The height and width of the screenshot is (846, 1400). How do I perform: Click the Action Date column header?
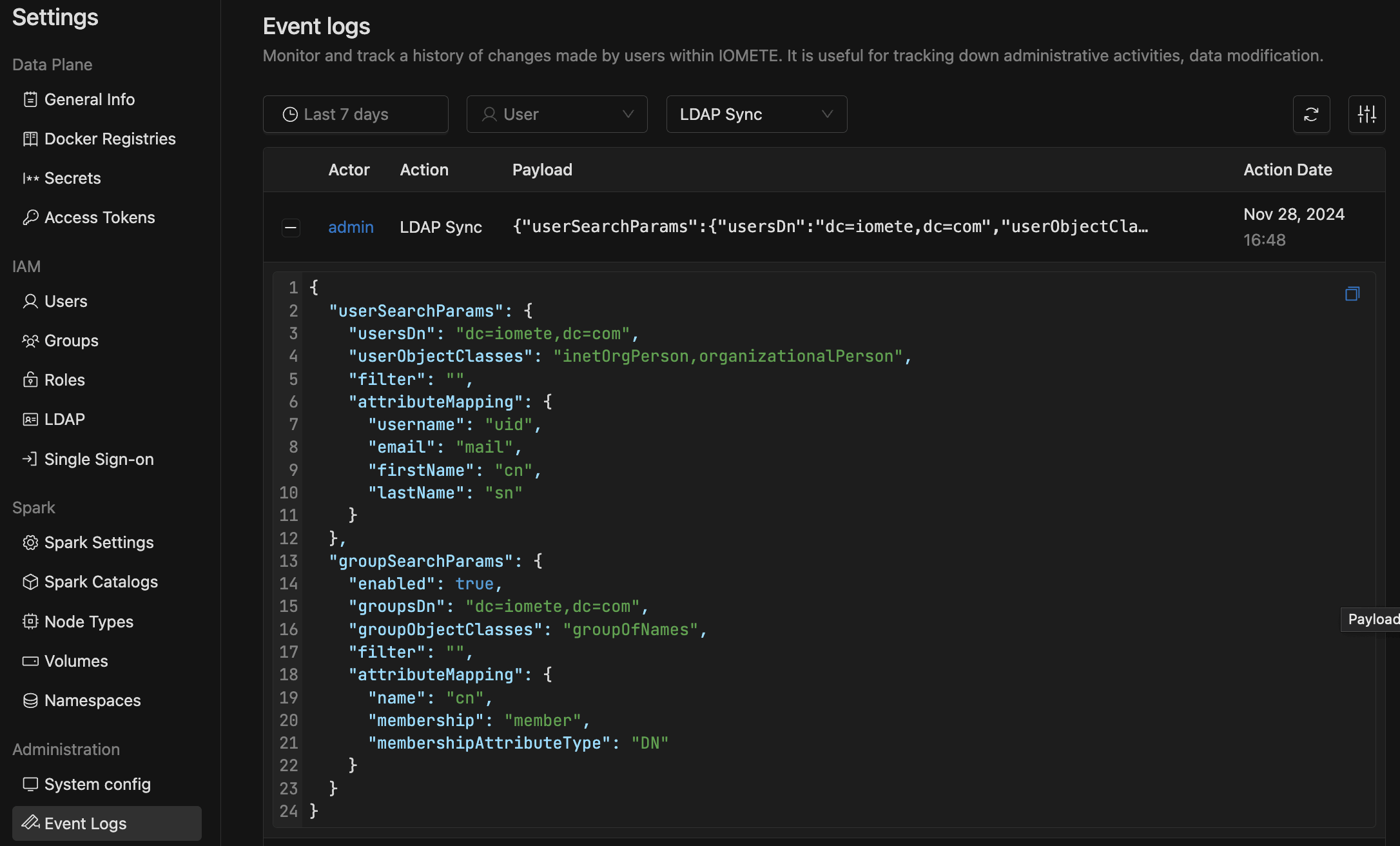pos(1287,170)
